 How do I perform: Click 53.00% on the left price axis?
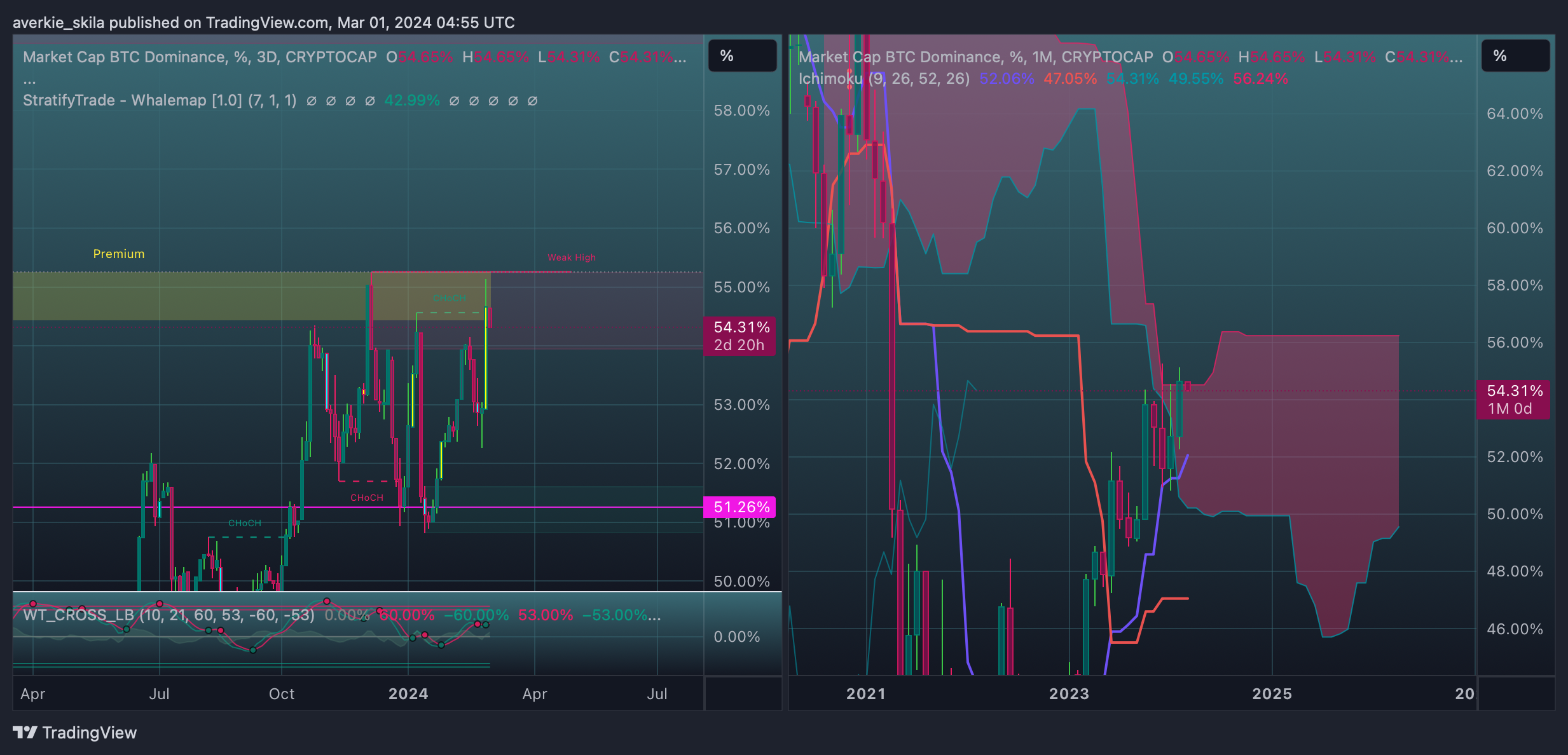(741, 405)
